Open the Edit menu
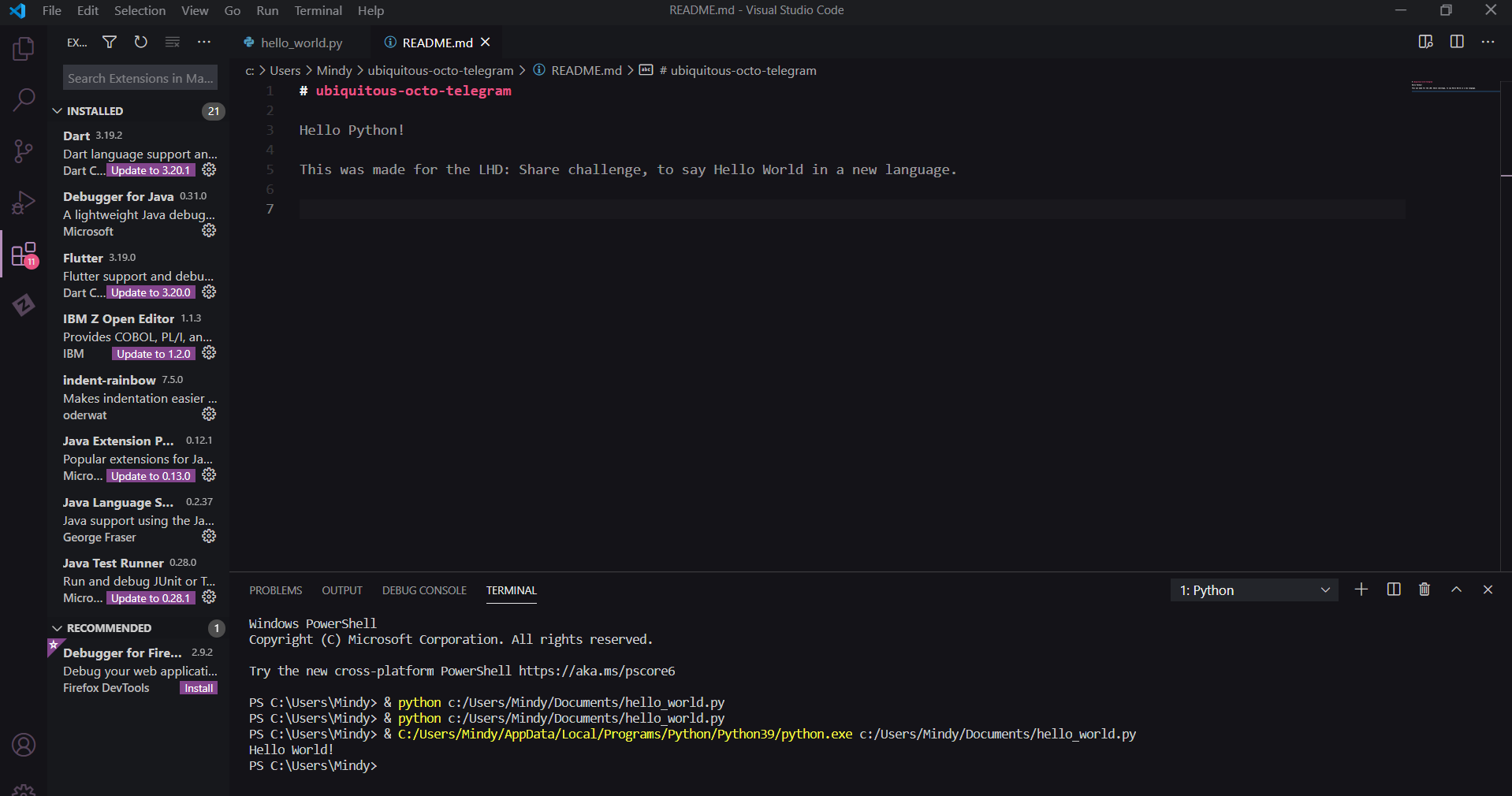The width and height of the screenshot is (1512, 796). [x=88, y=10]
